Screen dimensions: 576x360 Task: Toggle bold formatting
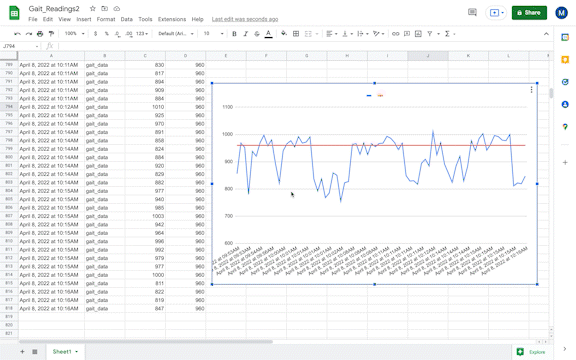234,34
